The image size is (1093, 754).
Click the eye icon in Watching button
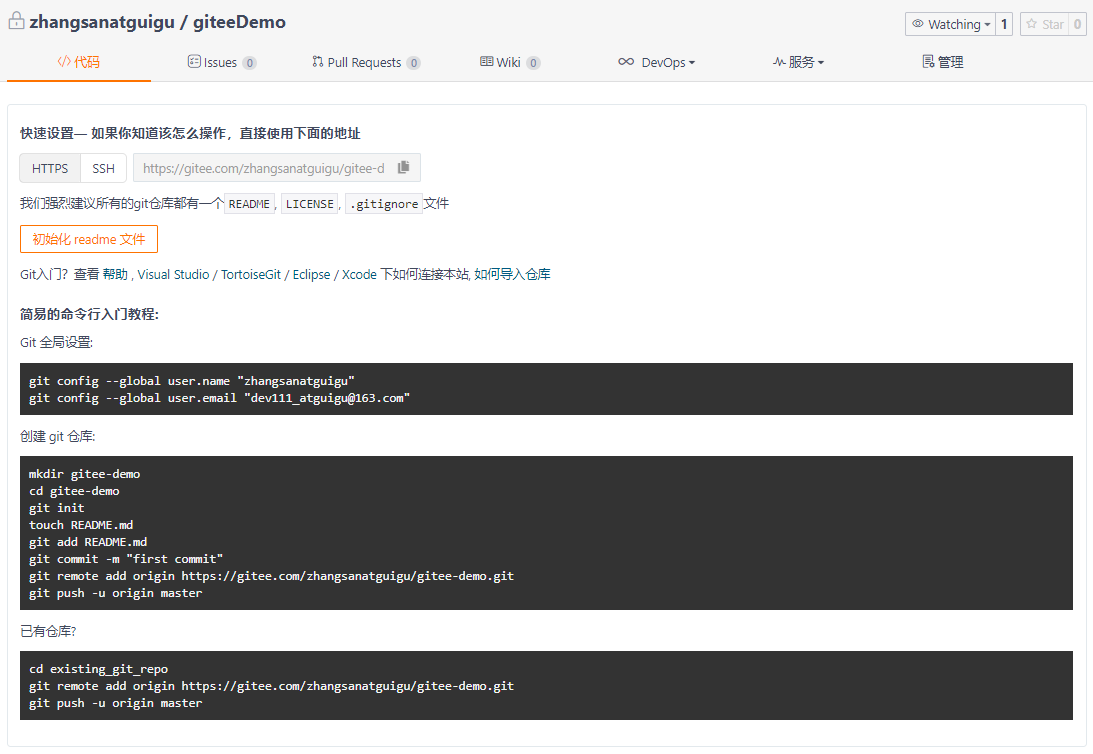click(917, 24)
